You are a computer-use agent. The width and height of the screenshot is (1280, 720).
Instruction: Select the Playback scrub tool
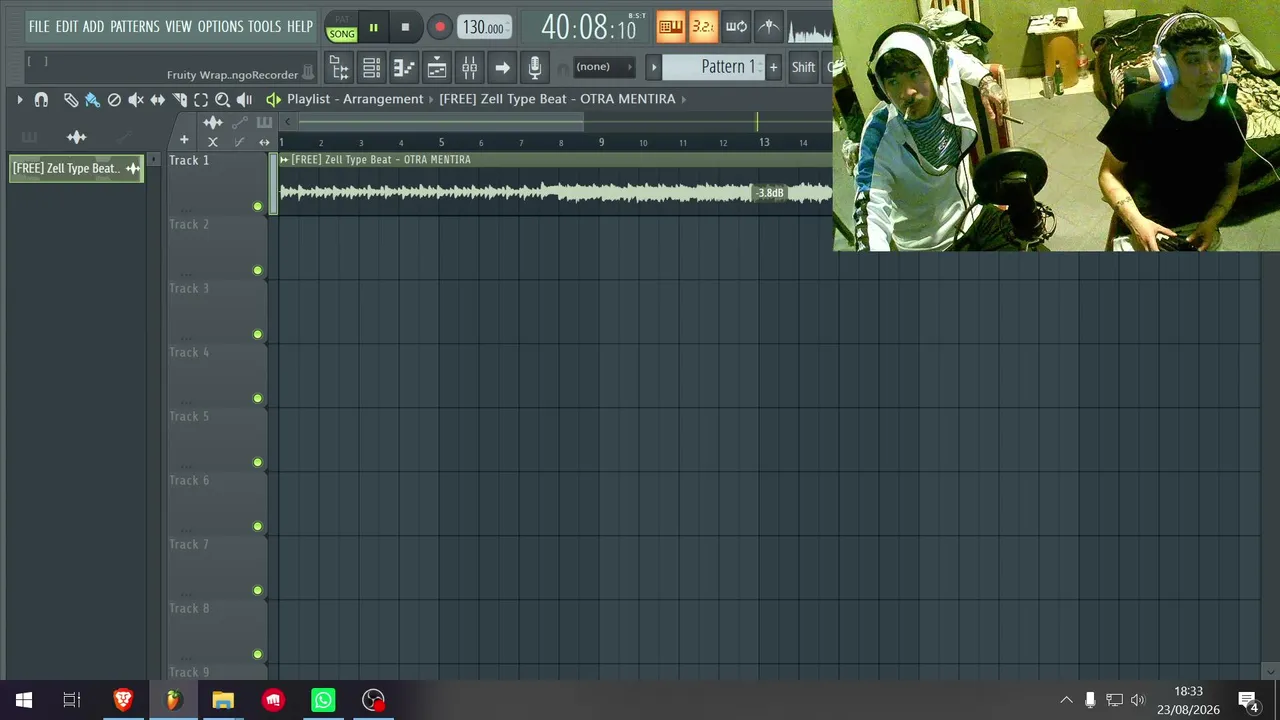pyautogui.click(x=244, y=99)
